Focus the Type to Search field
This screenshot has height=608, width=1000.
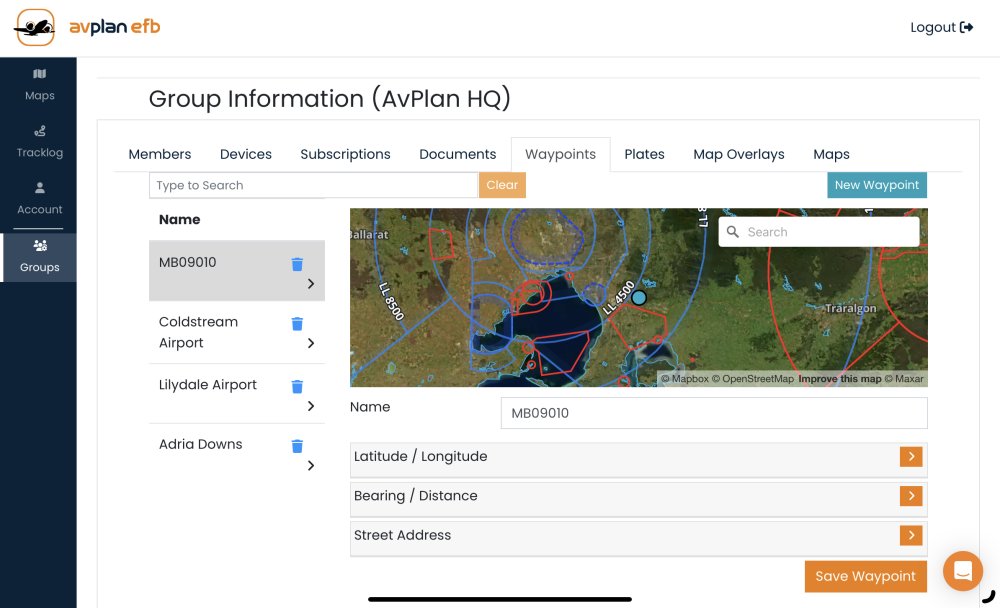[x=313, y=185]
